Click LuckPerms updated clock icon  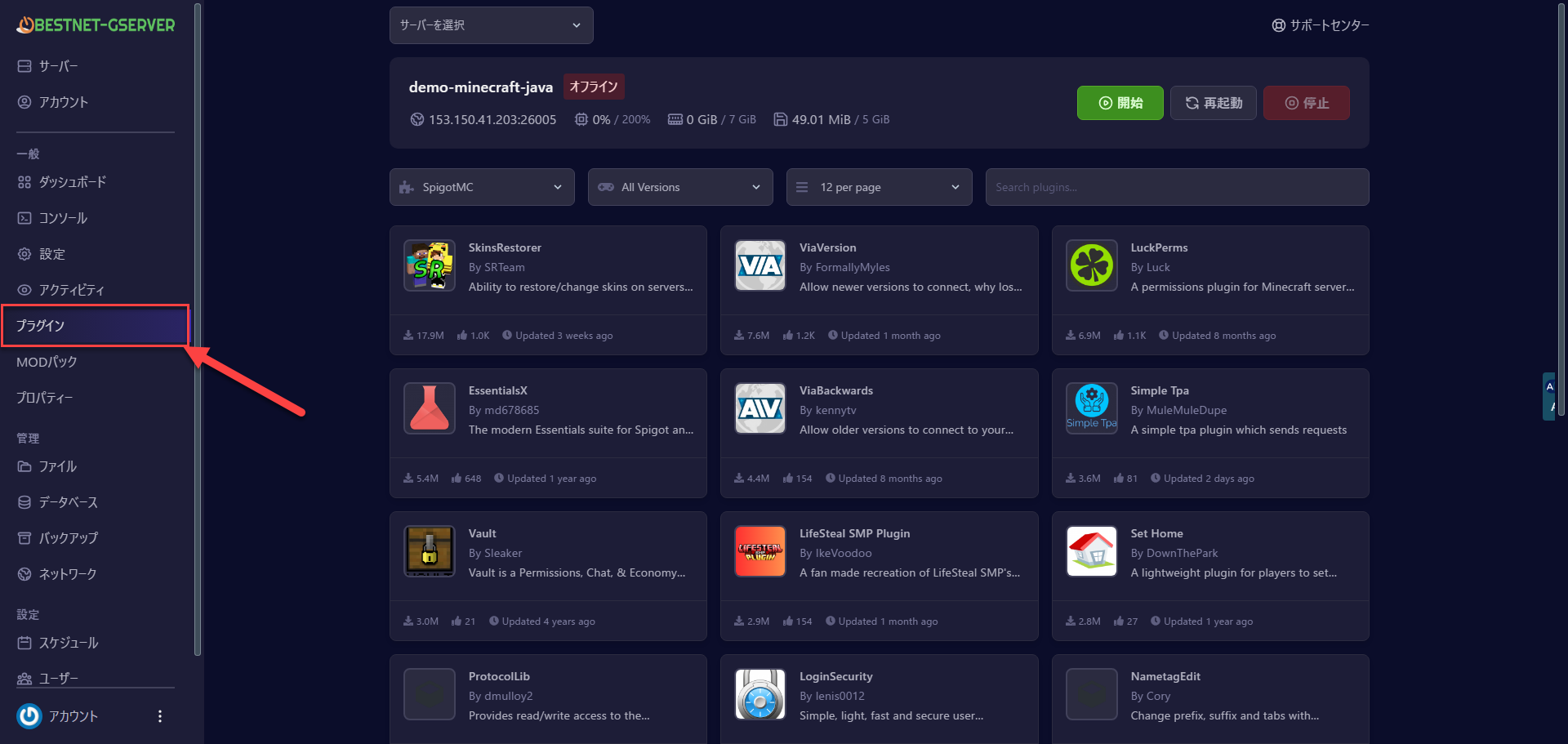(x=1164, y=335)
